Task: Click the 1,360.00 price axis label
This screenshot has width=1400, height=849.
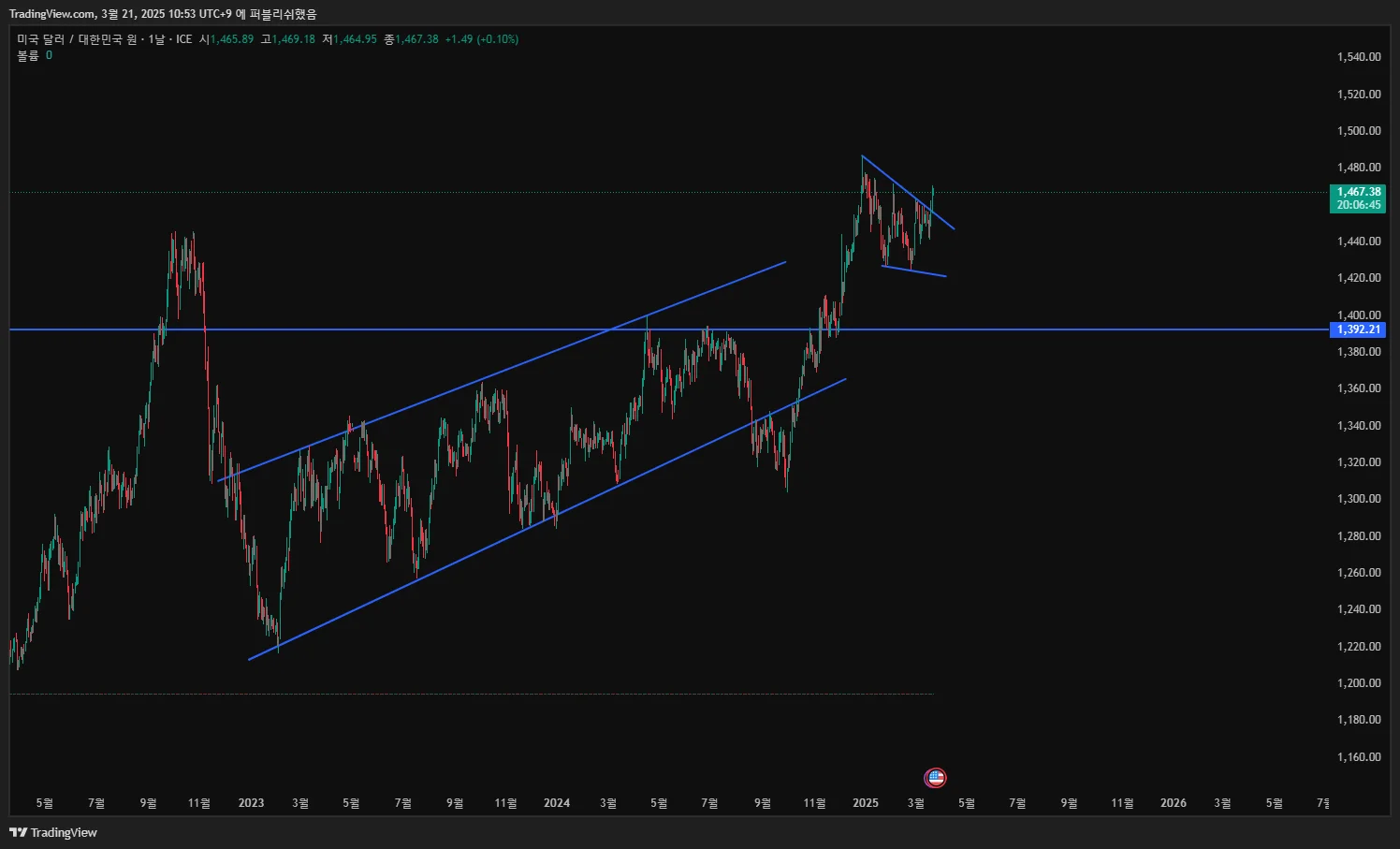Action: (1359, 388)
